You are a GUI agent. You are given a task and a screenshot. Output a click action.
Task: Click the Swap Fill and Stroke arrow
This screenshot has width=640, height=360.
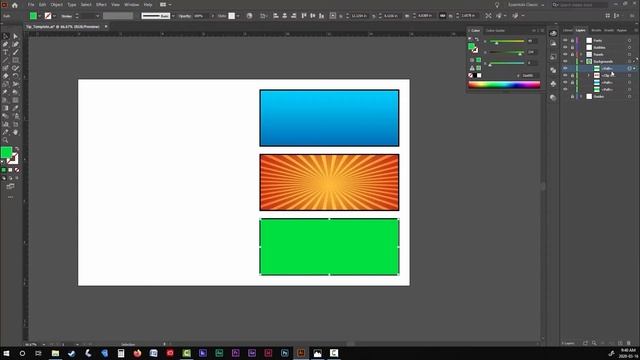point(17,149)
